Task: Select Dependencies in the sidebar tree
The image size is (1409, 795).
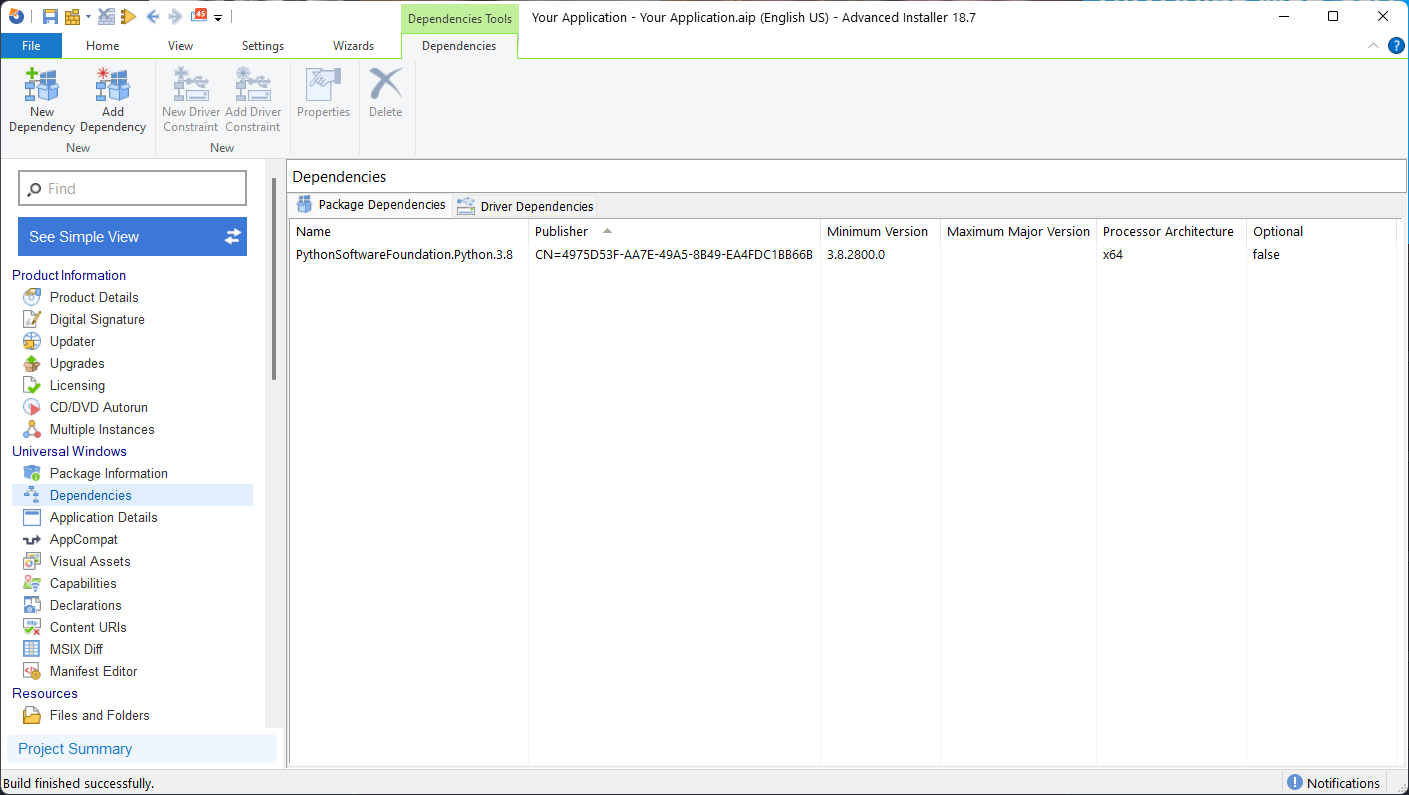Action: [x=132, y=495]
